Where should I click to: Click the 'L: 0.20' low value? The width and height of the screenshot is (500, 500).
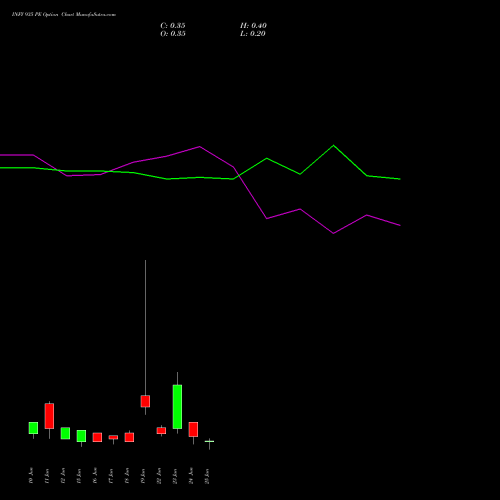click(x=253, y=34)
